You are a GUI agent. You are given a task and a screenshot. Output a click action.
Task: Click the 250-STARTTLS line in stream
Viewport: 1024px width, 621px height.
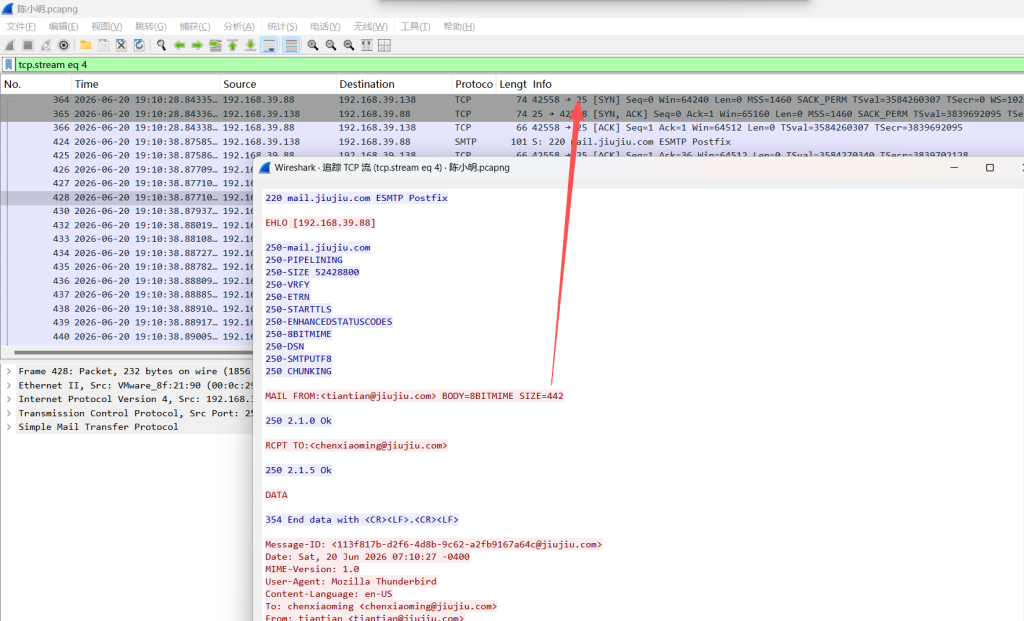click(x=298, y=309)
